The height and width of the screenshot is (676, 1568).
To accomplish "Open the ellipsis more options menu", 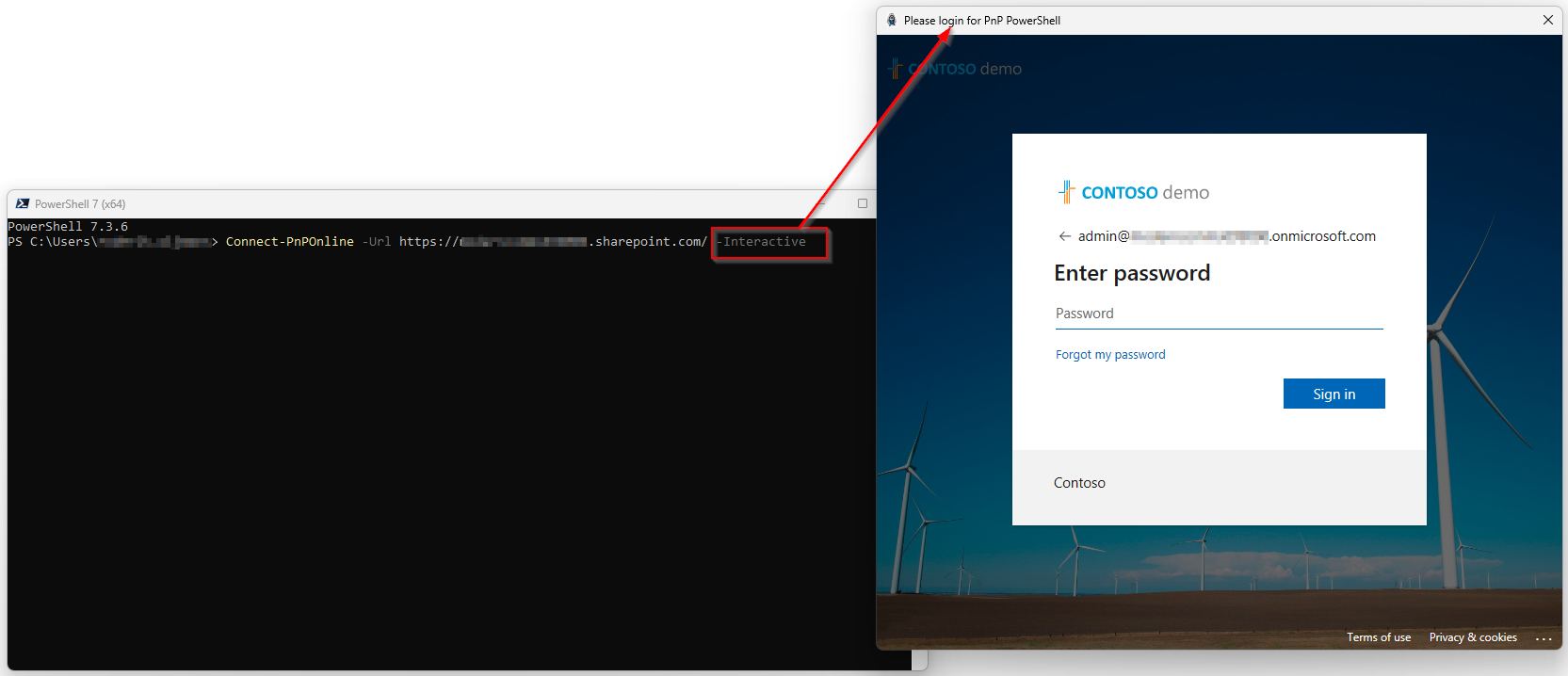I will pos(1543,638).
